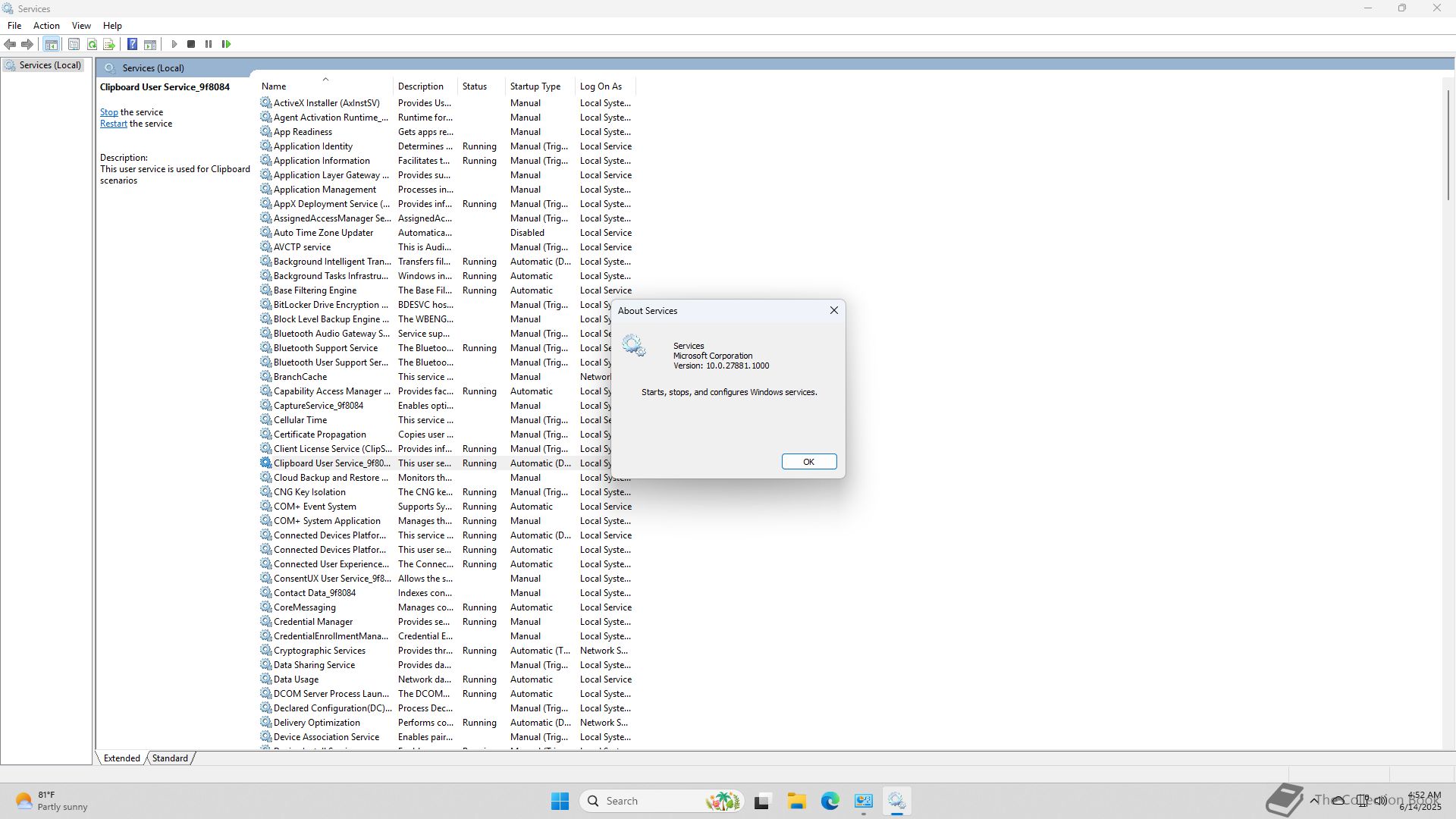Screen dimensions: 1456x819
Task: Click the blue Help toolbar icon
Action: 132,44
